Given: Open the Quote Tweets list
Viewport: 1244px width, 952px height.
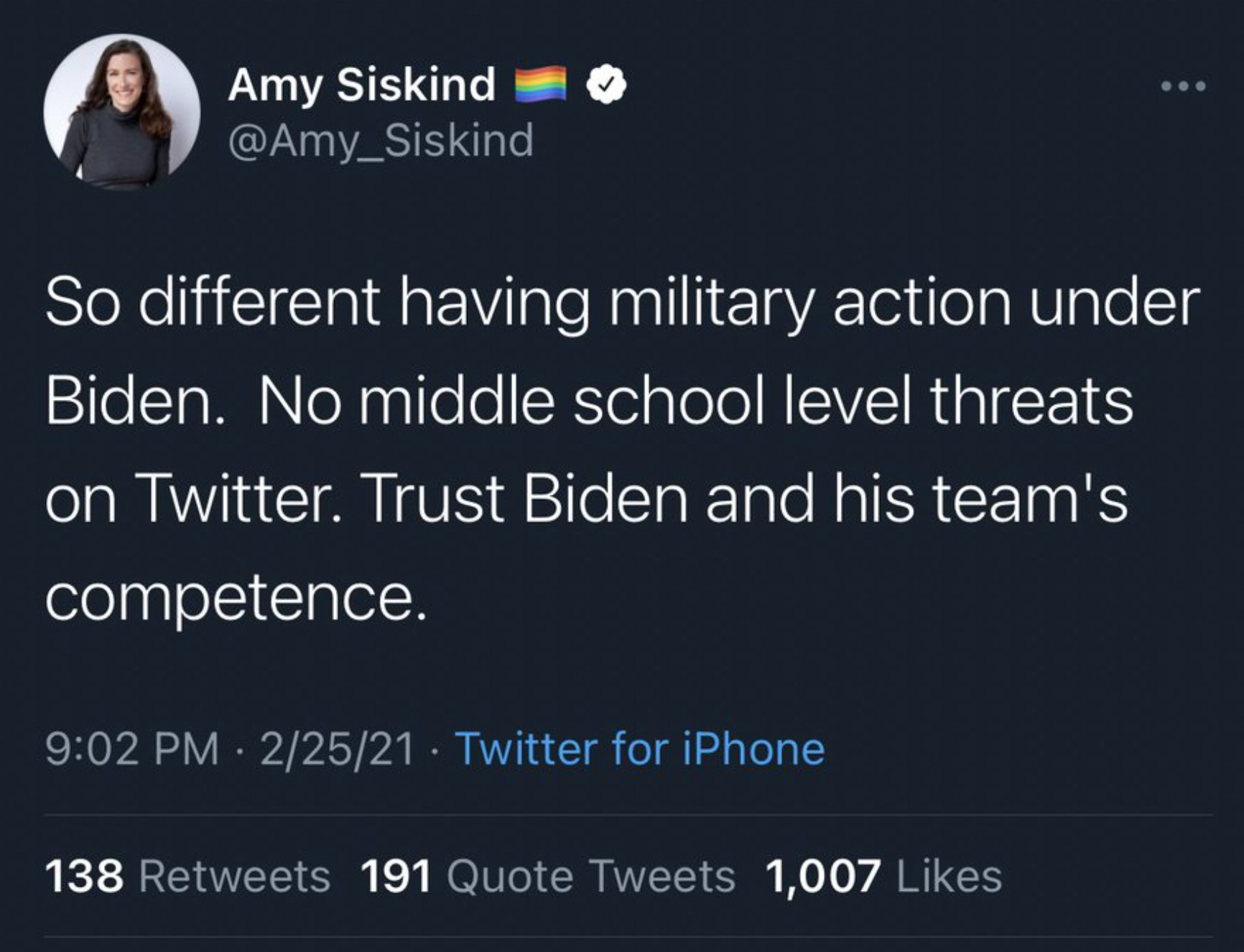Looking at the screenshot, I should coord(590,877).
